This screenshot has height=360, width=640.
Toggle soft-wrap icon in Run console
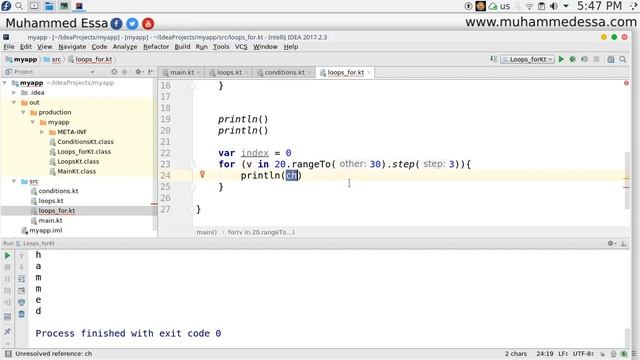coord(22,279)
